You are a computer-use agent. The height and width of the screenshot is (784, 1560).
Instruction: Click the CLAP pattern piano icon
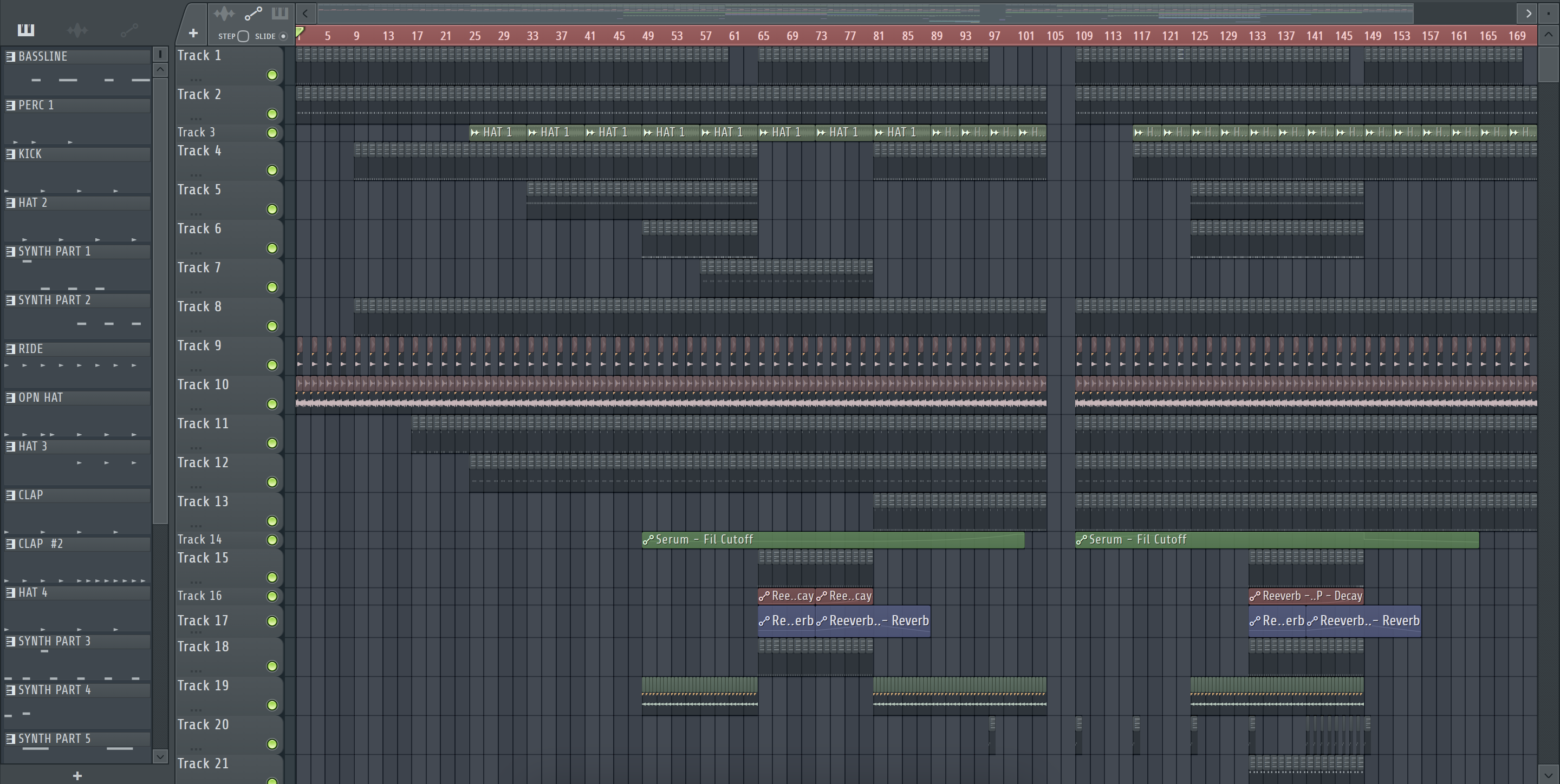coord(10,495)
